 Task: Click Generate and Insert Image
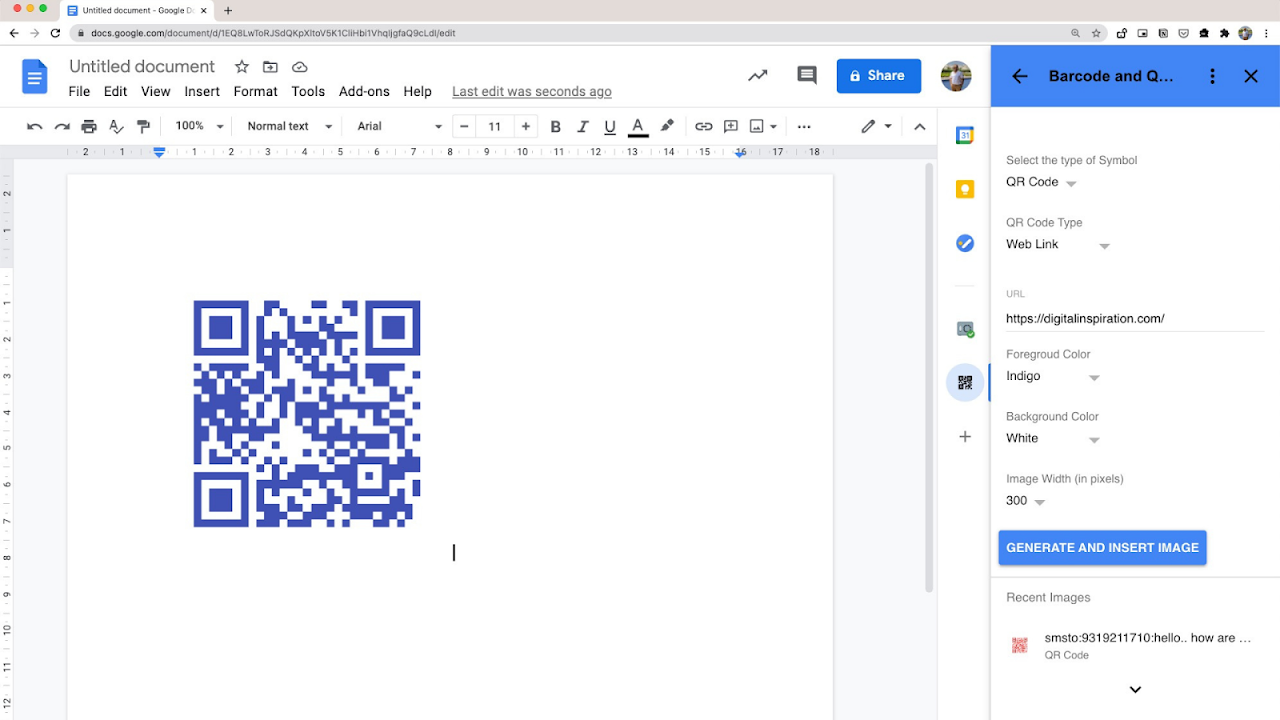pyautogui.click(x=1102, y=548)
